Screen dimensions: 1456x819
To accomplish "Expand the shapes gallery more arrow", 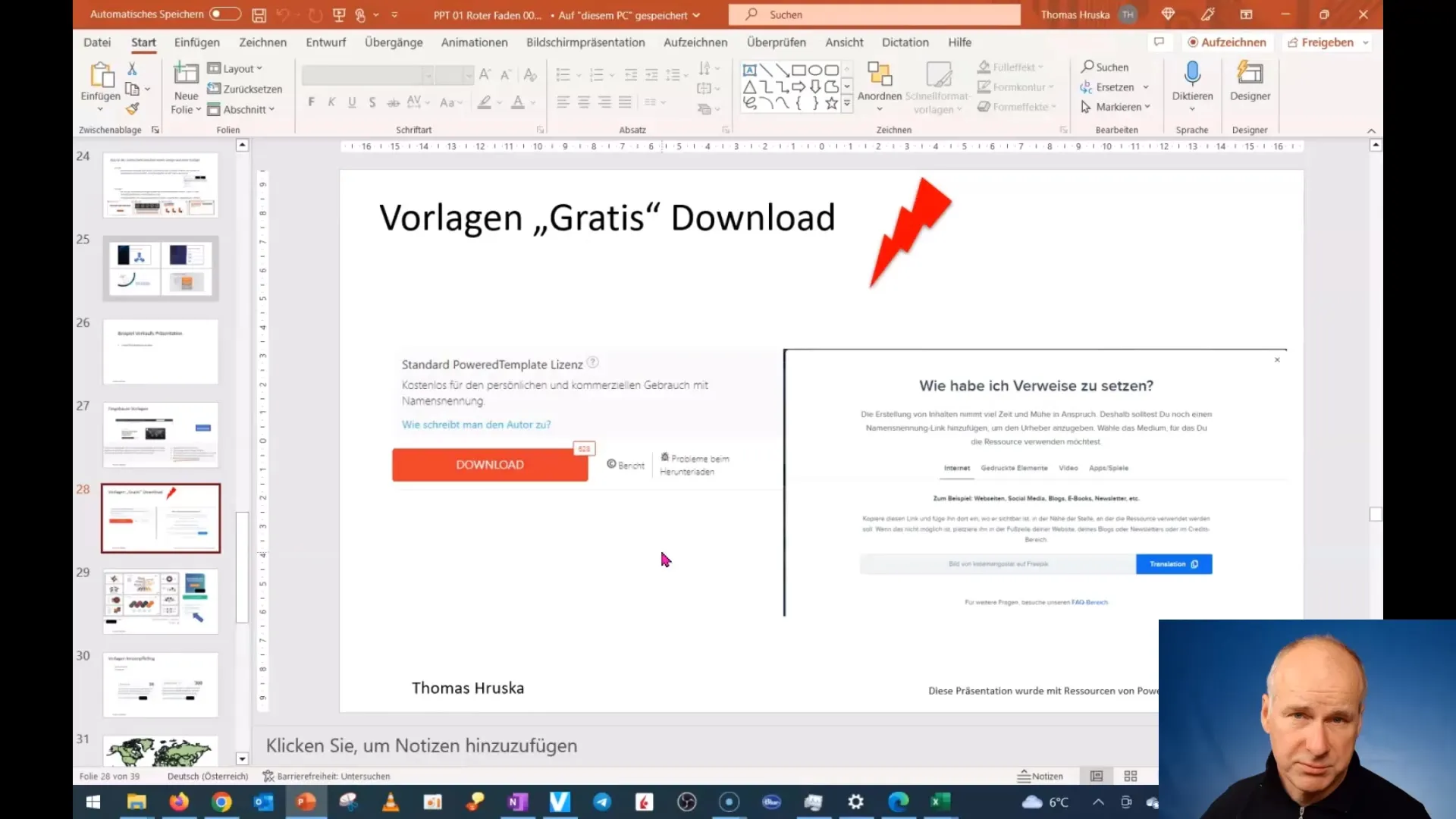I will pos(847,104).
